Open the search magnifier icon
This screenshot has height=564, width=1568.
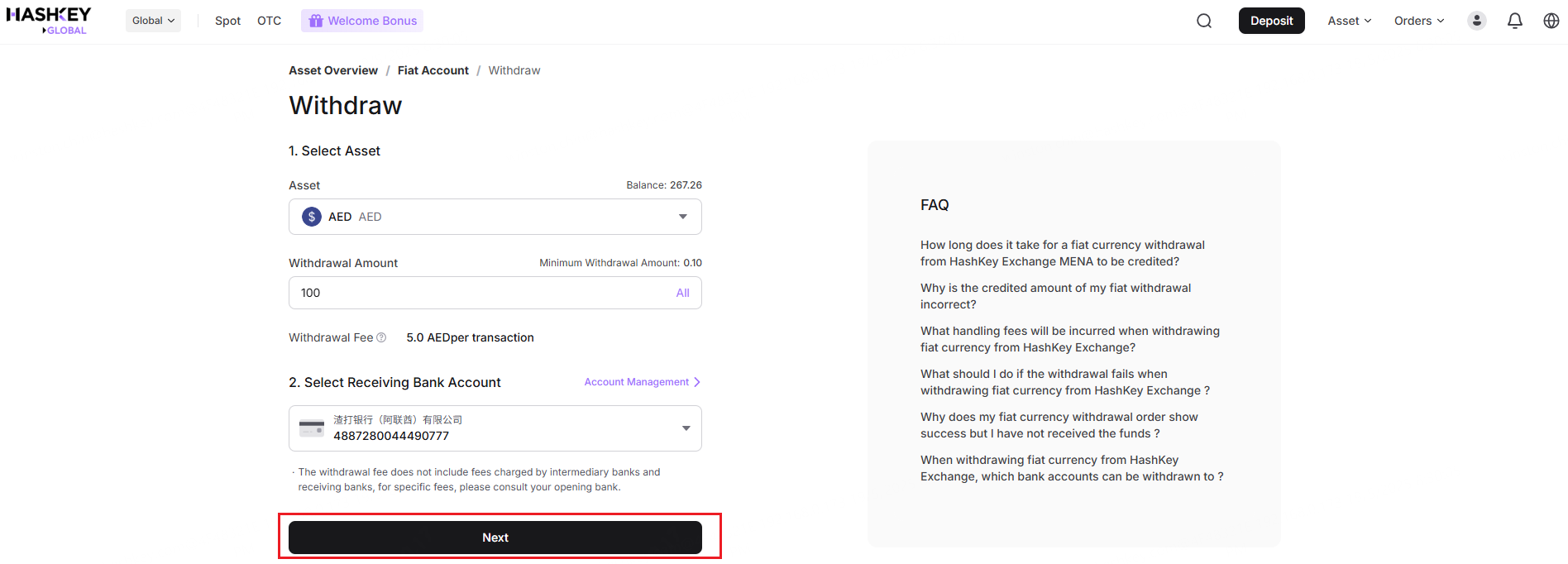tap(1204, 21)
